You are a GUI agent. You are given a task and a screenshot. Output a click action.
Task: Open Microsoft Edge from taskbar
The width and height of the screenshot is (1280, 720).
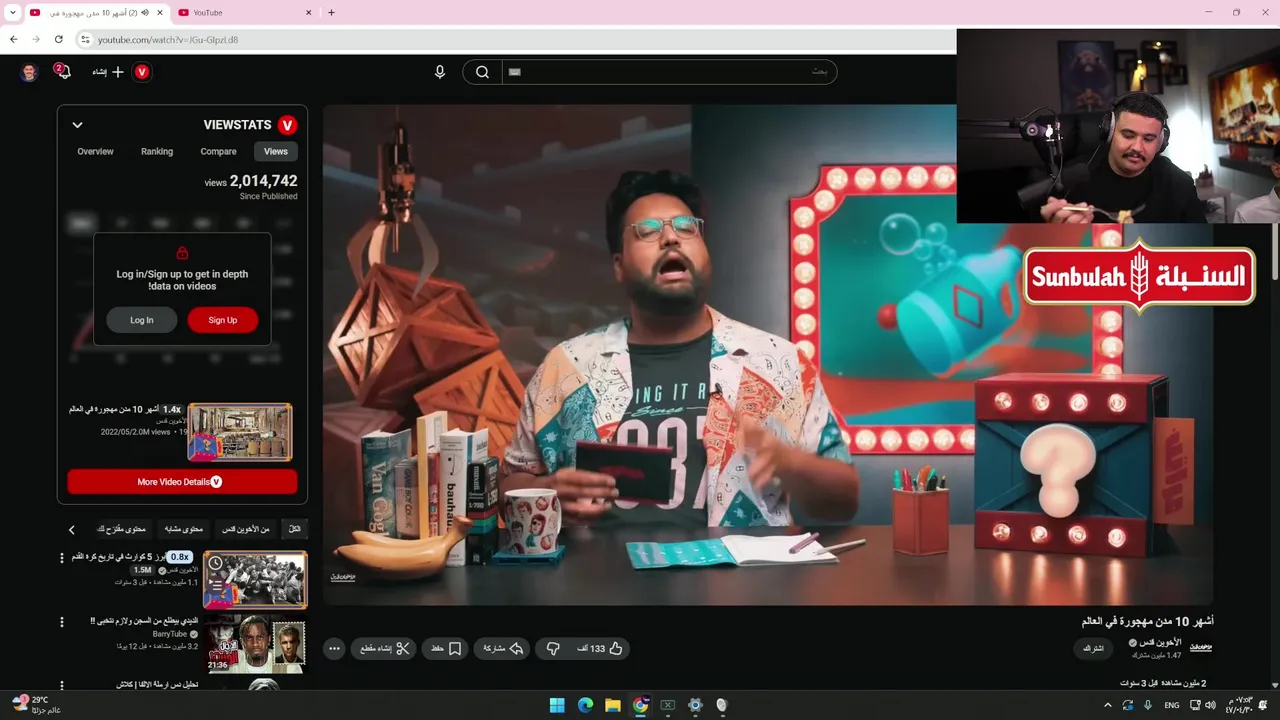pyautogui.click(x=585, y=705)
